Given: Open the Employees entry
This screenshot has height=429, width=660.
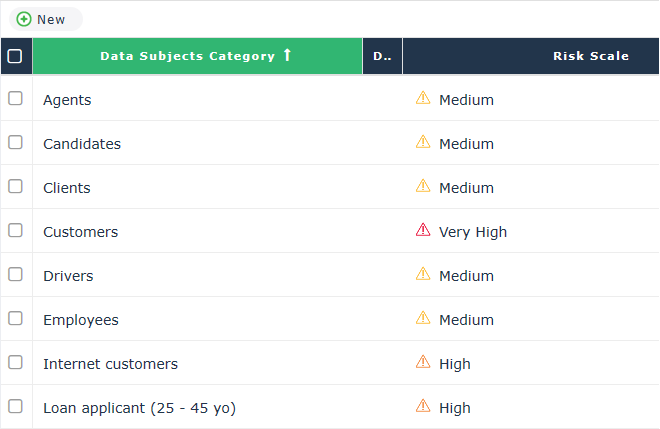Looking at the screenshot, I should [x=81, y=320].
